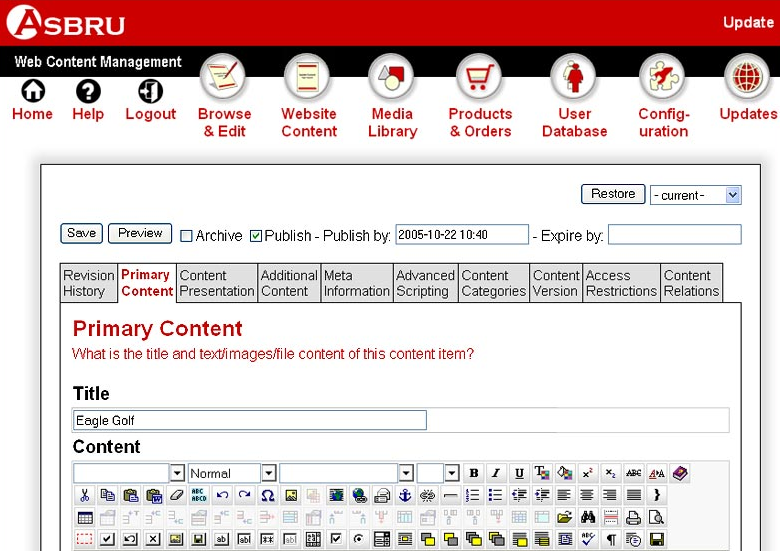Screen dimensions: 780x551
Task: Open the Browse & Edit section
Action: [x=224, y=98]
